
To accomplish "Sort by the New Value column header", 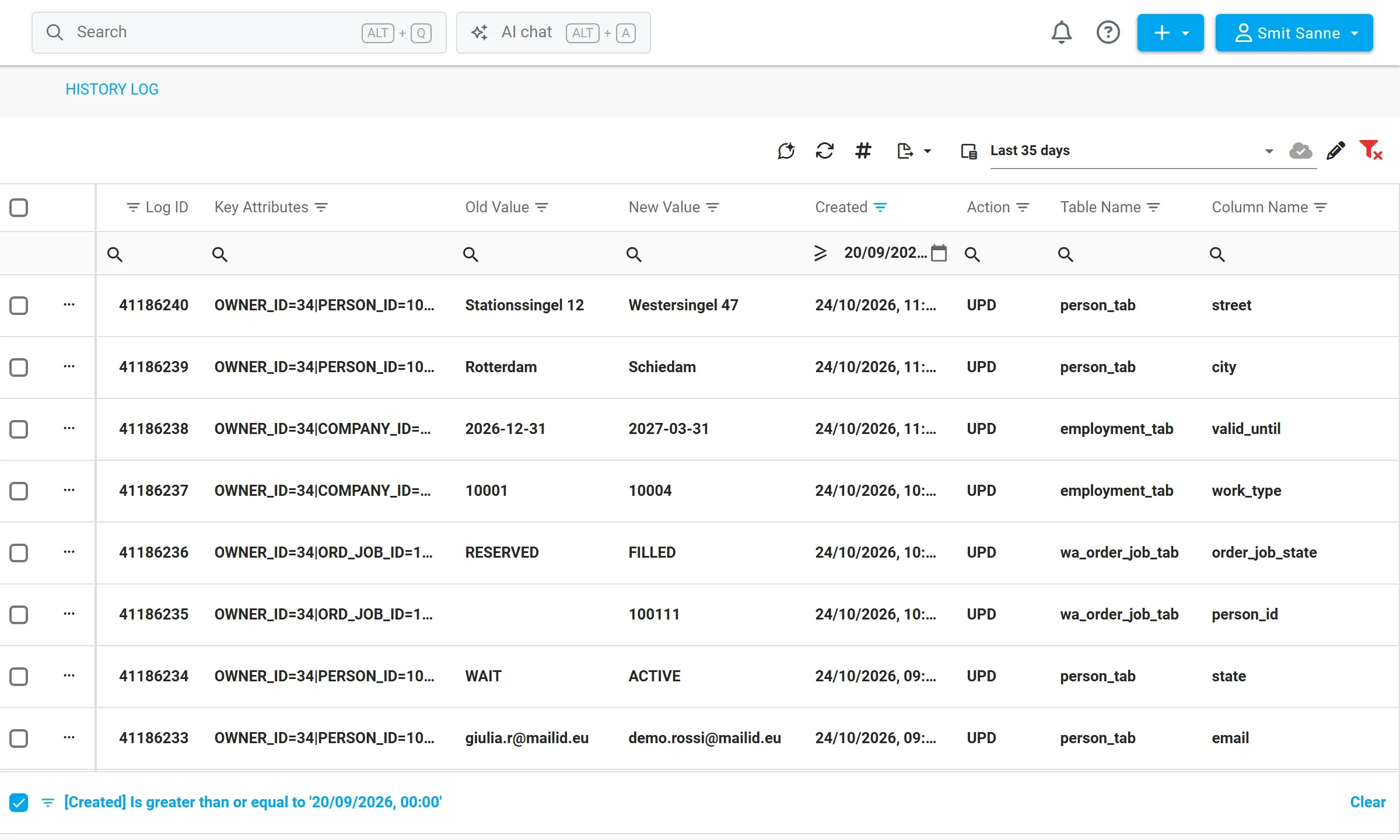I will [664, 207].
